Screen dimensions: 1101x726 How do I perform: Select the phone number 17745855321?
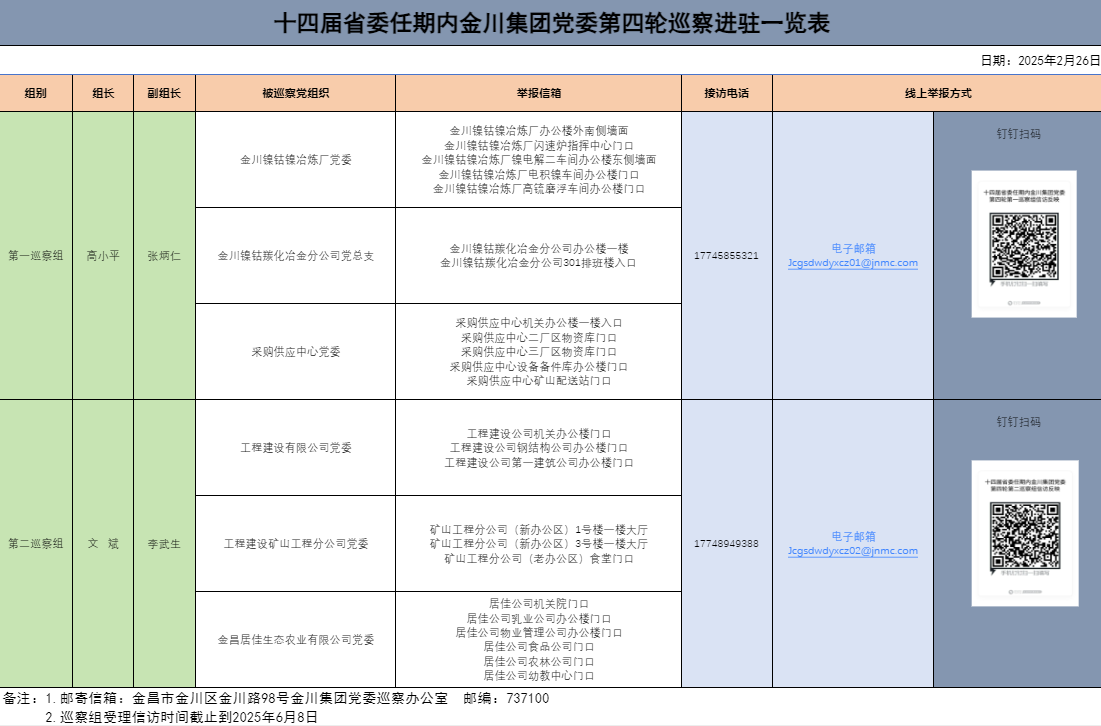click(x=727, y=256)
